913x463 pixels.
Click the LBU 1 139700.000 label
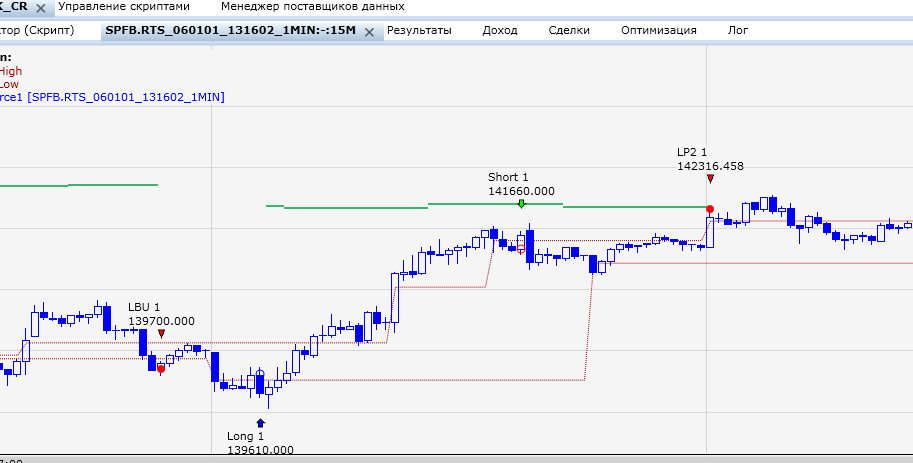click(x=161, y=314)
